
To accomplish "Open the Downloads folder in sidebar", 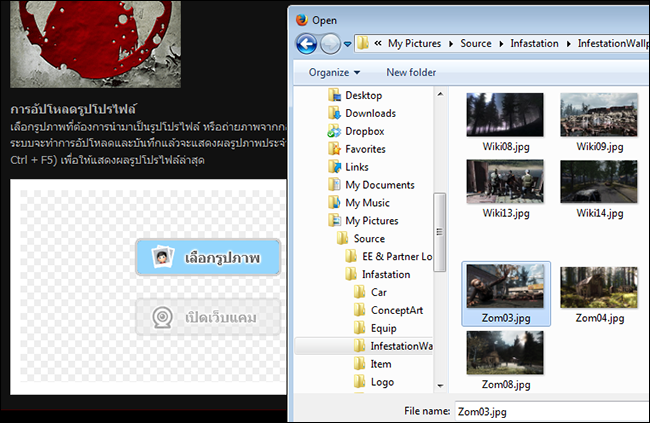I will click(370, 113).
